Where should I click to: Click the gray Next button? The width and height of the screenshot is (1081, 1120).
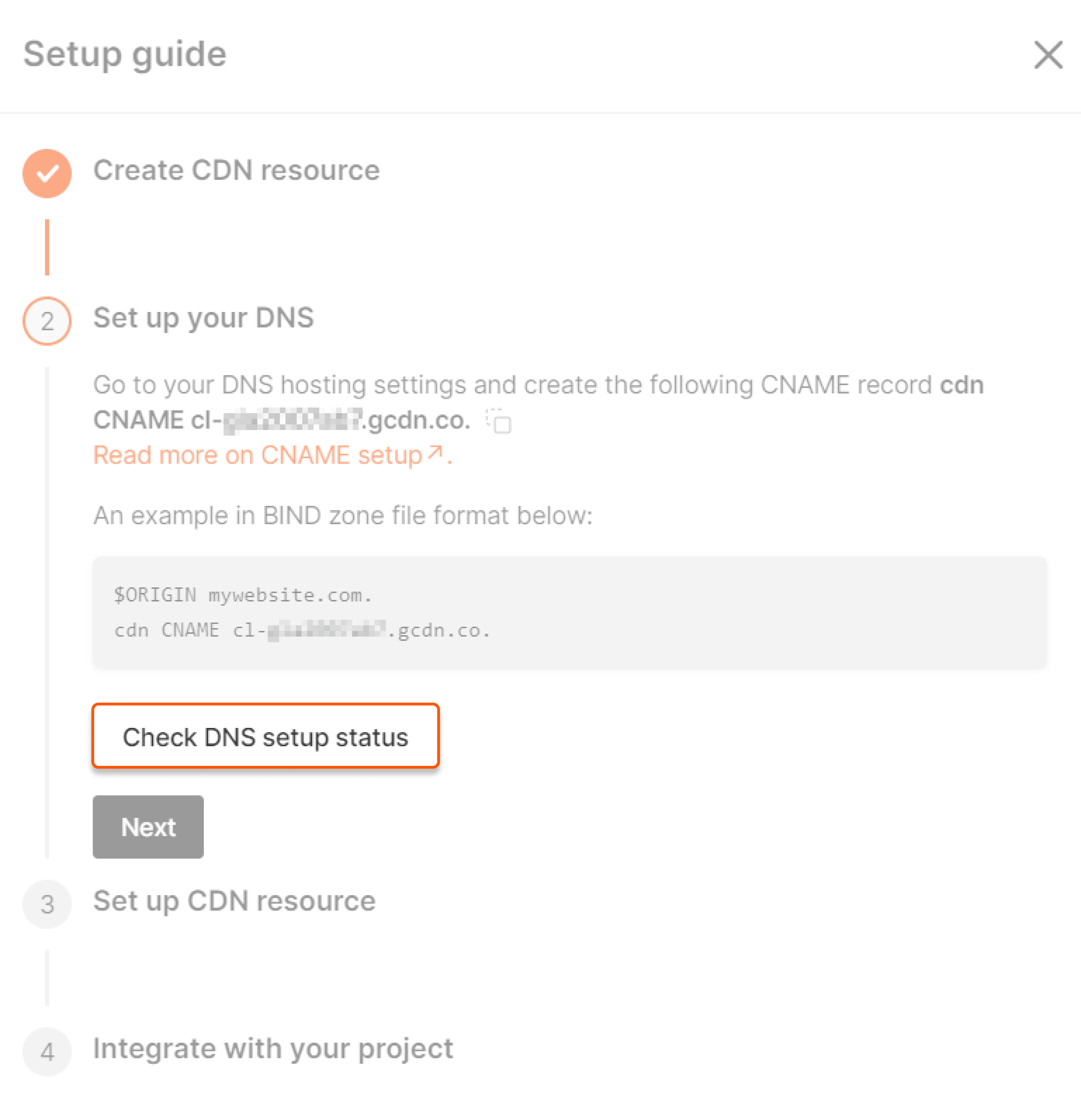[148, 826]
